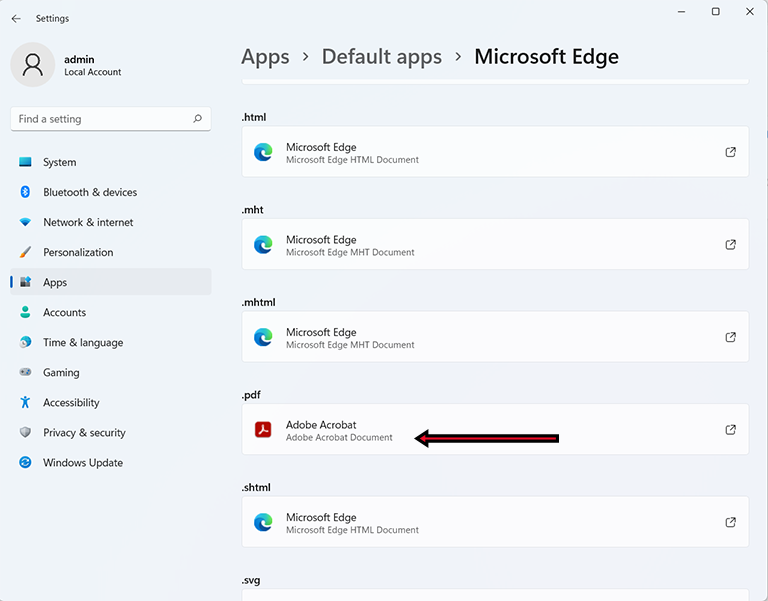Open the external link icon for .html

click(730, 152)
